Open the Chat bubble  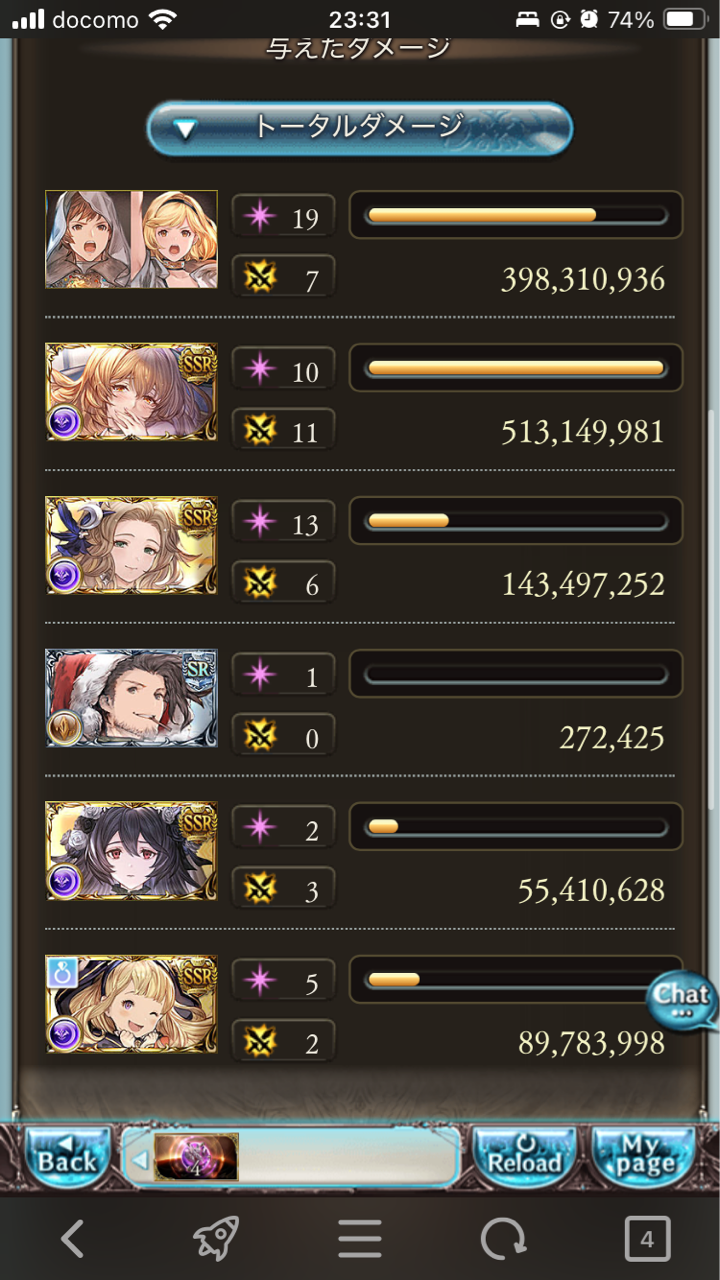pyautogui.click(x=682, y=1002)
